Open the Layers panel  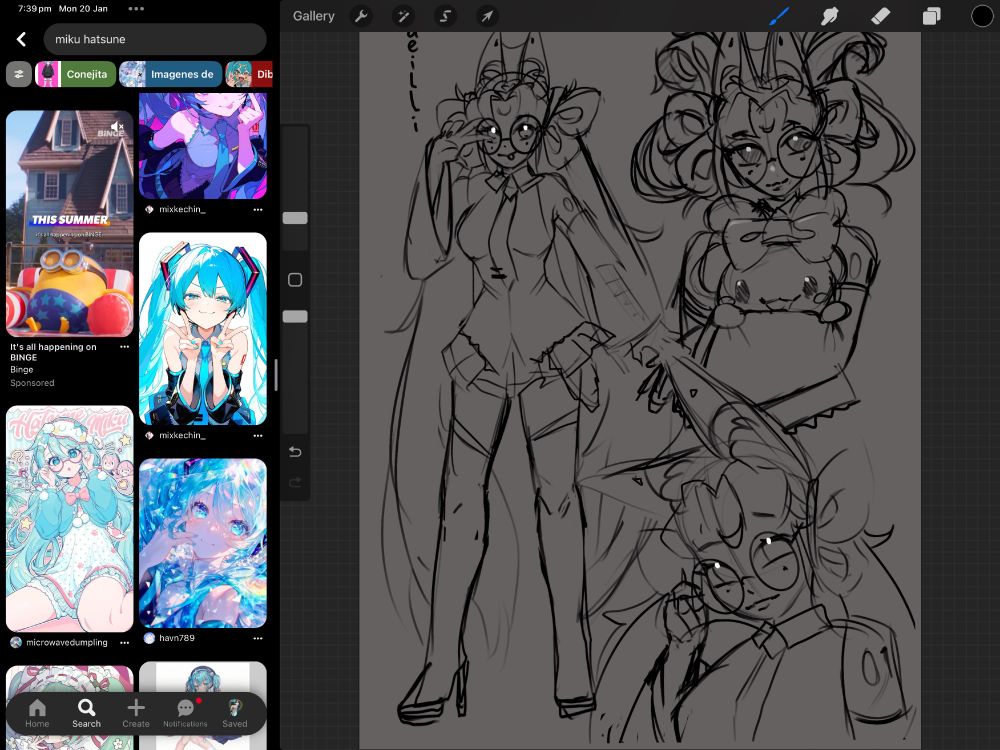pos(931,16)
